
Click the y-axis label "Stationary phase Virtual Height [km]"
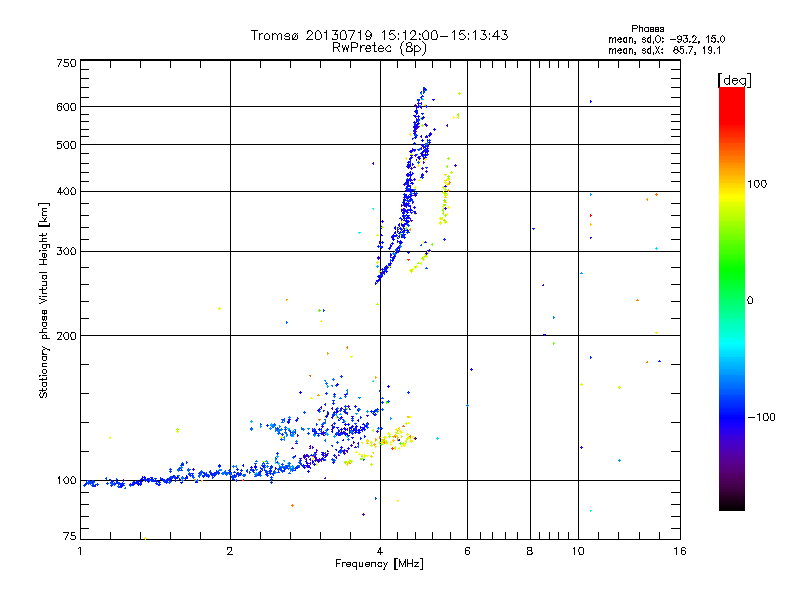point(44,301)
